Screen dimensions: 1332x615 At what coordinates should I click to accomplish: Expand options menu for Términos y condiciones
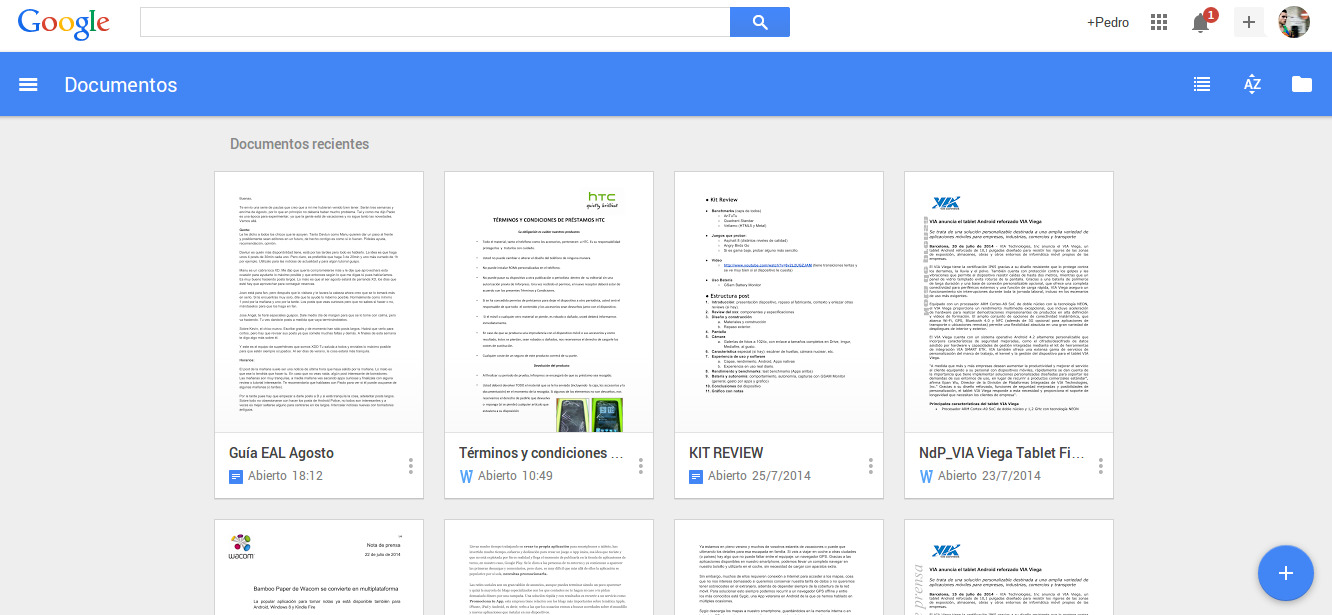point(640,466)
